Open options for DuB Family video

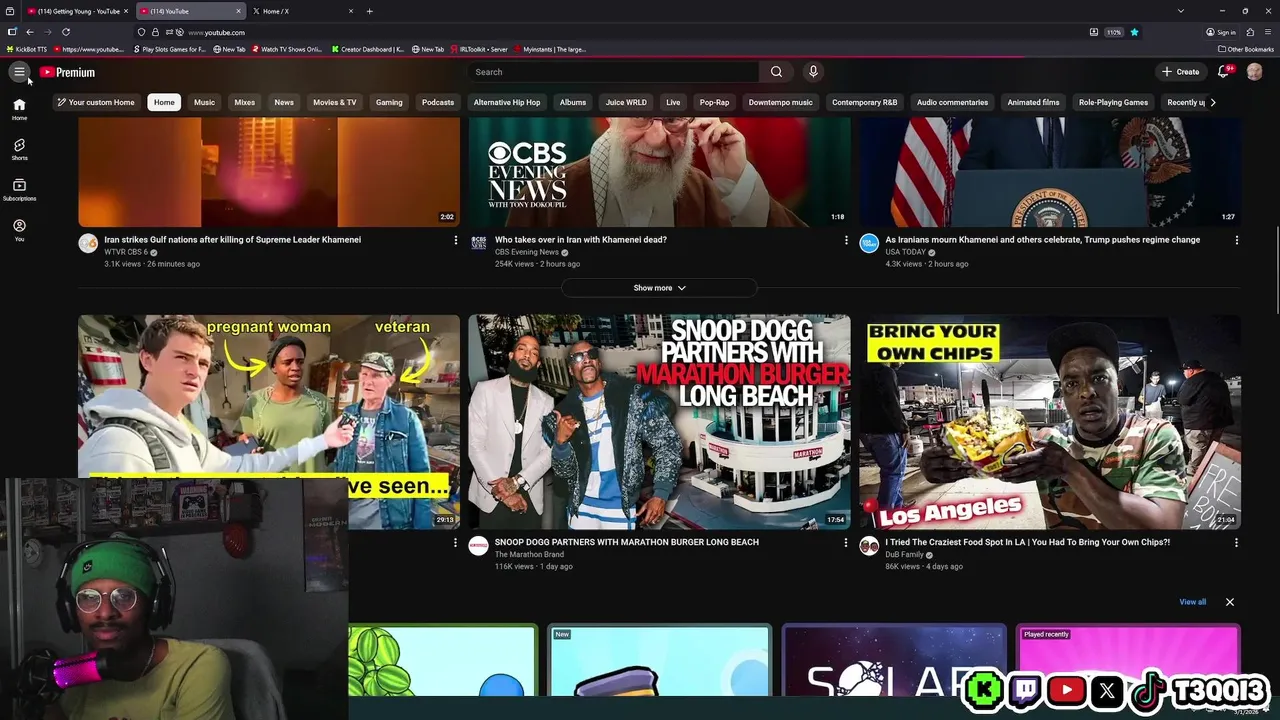tap(1236, 542)
